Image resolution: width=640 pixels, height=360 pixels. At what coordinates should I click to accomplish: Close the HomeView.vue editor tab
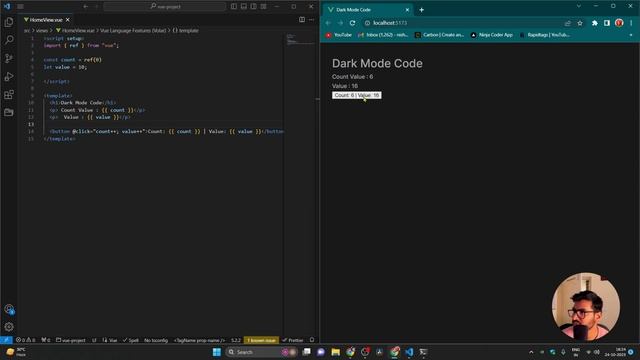(68, 20)
